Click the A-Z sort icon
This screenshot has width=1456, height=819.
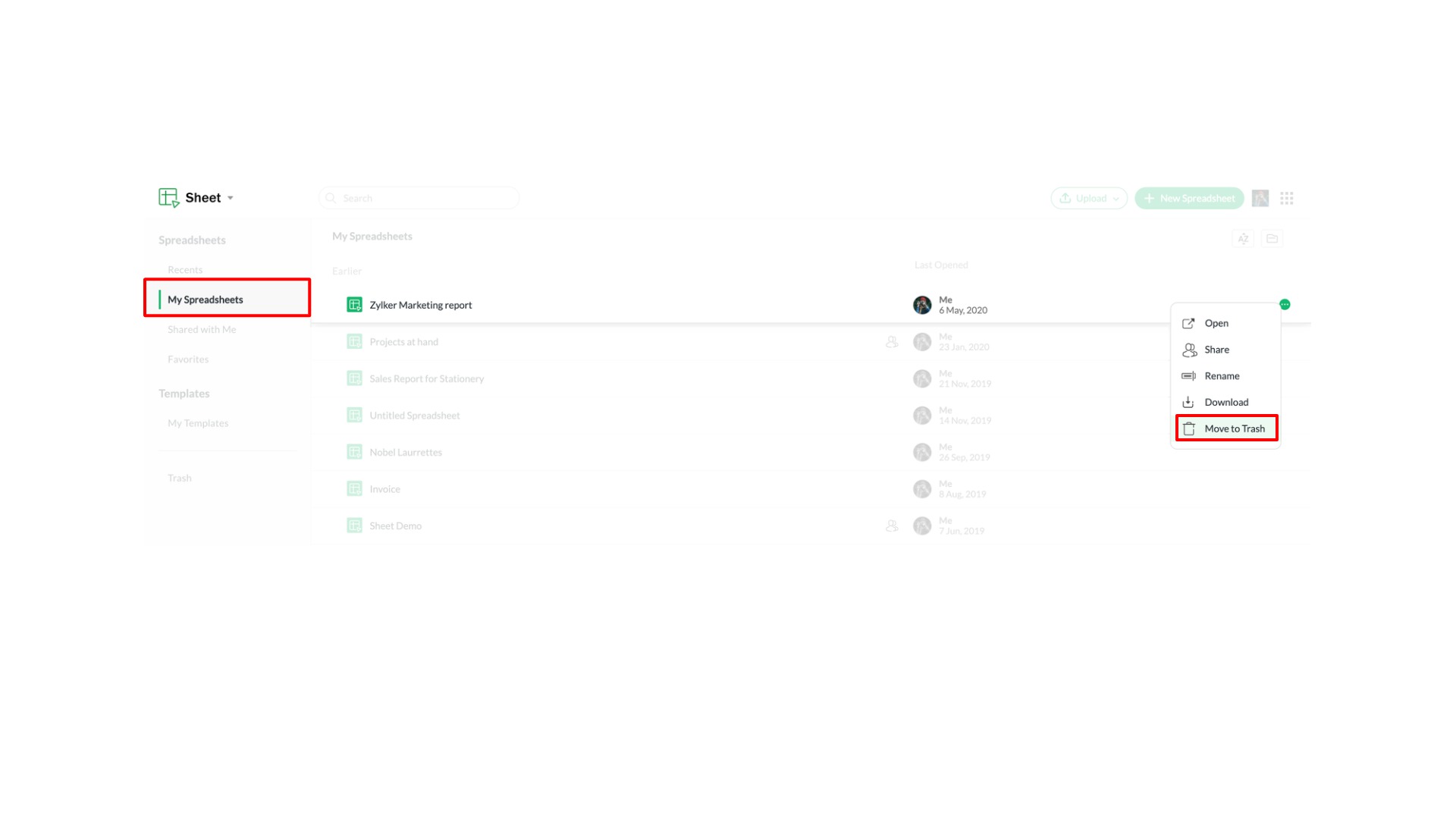1243,239
